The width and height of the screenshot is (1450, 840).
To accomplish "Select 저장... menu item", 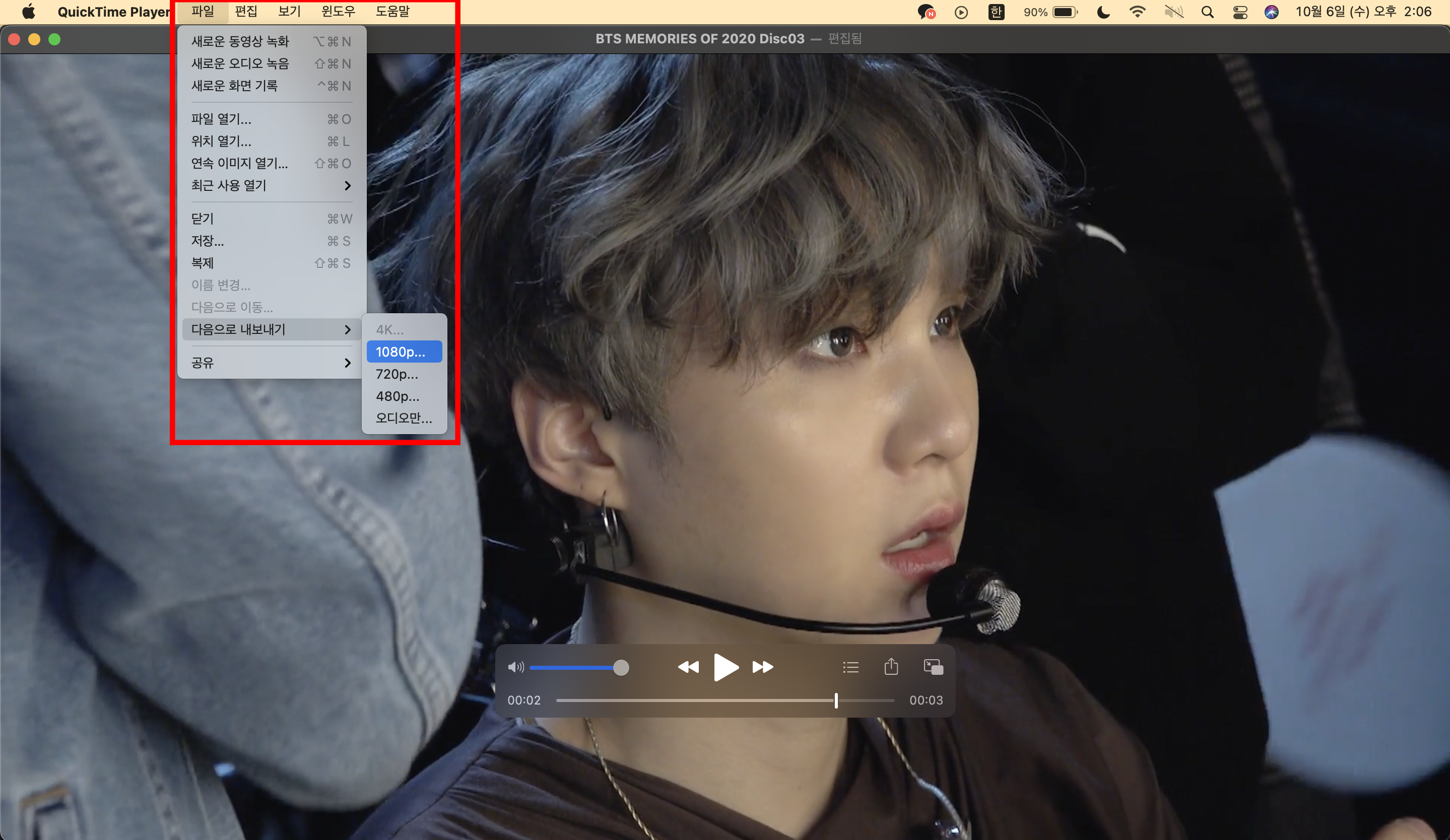I will pyautogui.click(x=272, y=241).
